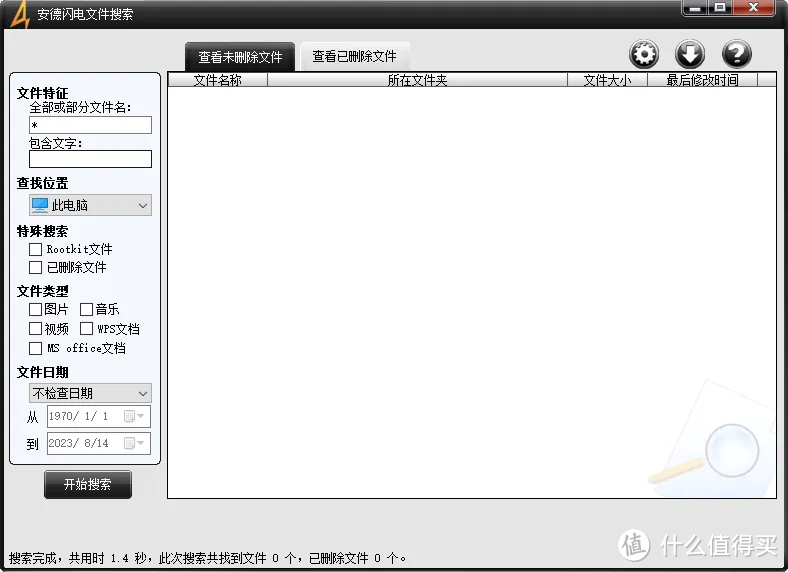Screen dimensions: 788x572
Task: Click the download arrow icon
Action: [690, 54]
